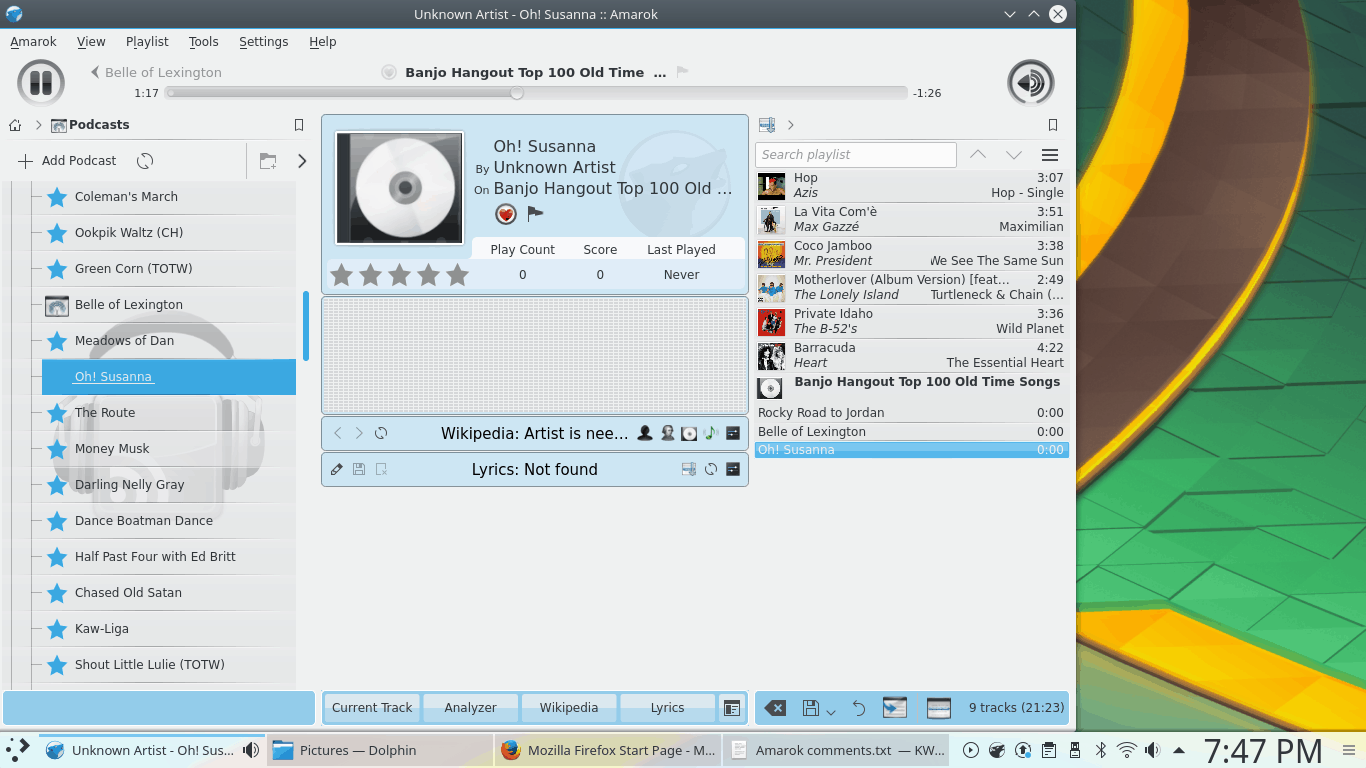Go to the media sources home icon
The height and width of the screenshot is (768, 1366).
(15, 125)
